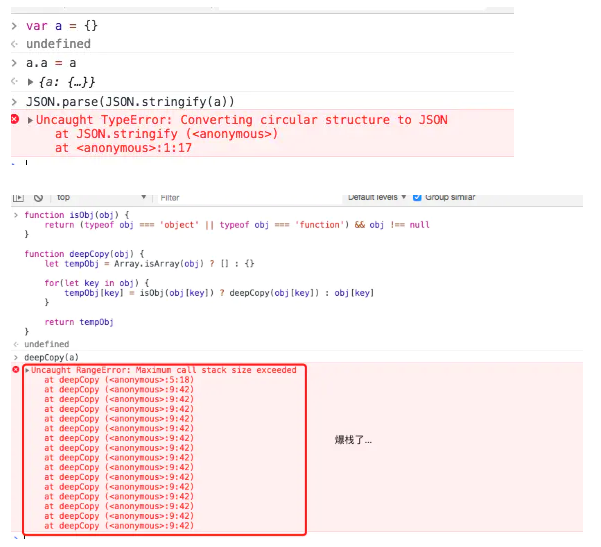Click 'for(let key in obj) {' line
601x547 pixels.
(x=97, y=283)
